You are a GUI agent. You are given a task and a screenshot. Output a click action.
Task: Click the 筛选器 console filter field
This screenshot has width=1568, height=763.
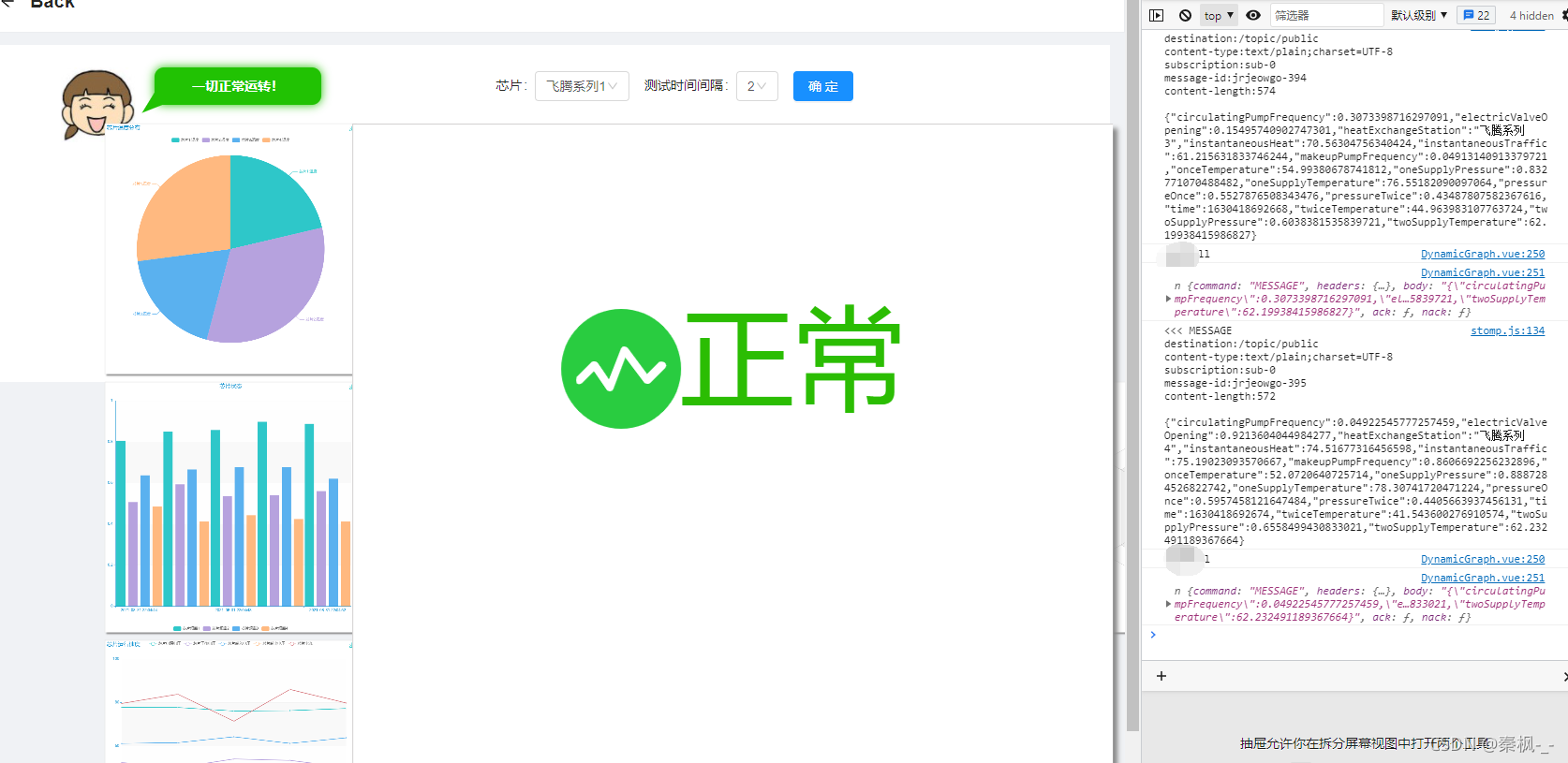tap(1325, 15)
